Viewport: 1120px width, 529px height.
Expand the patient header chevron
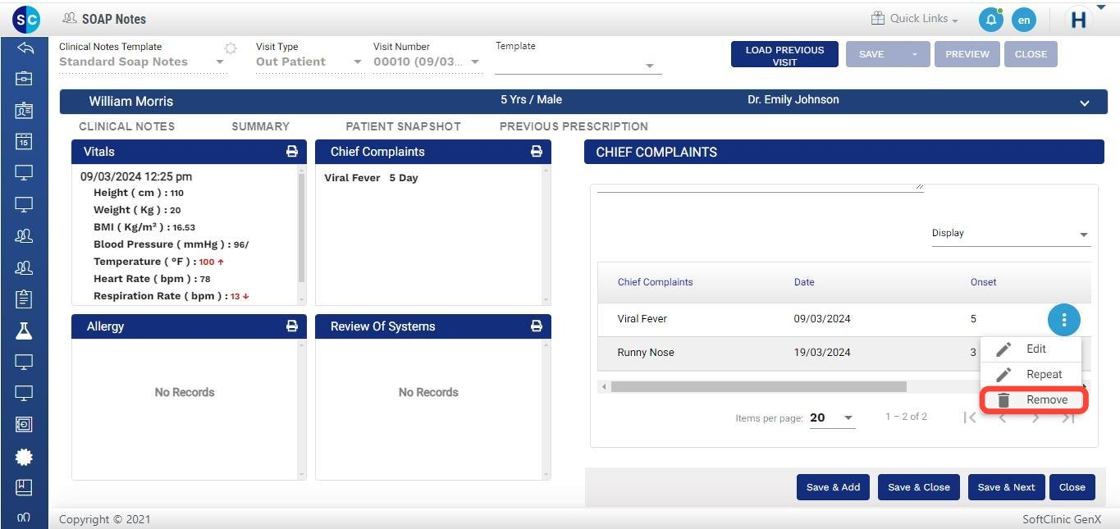pos(1085,103)
